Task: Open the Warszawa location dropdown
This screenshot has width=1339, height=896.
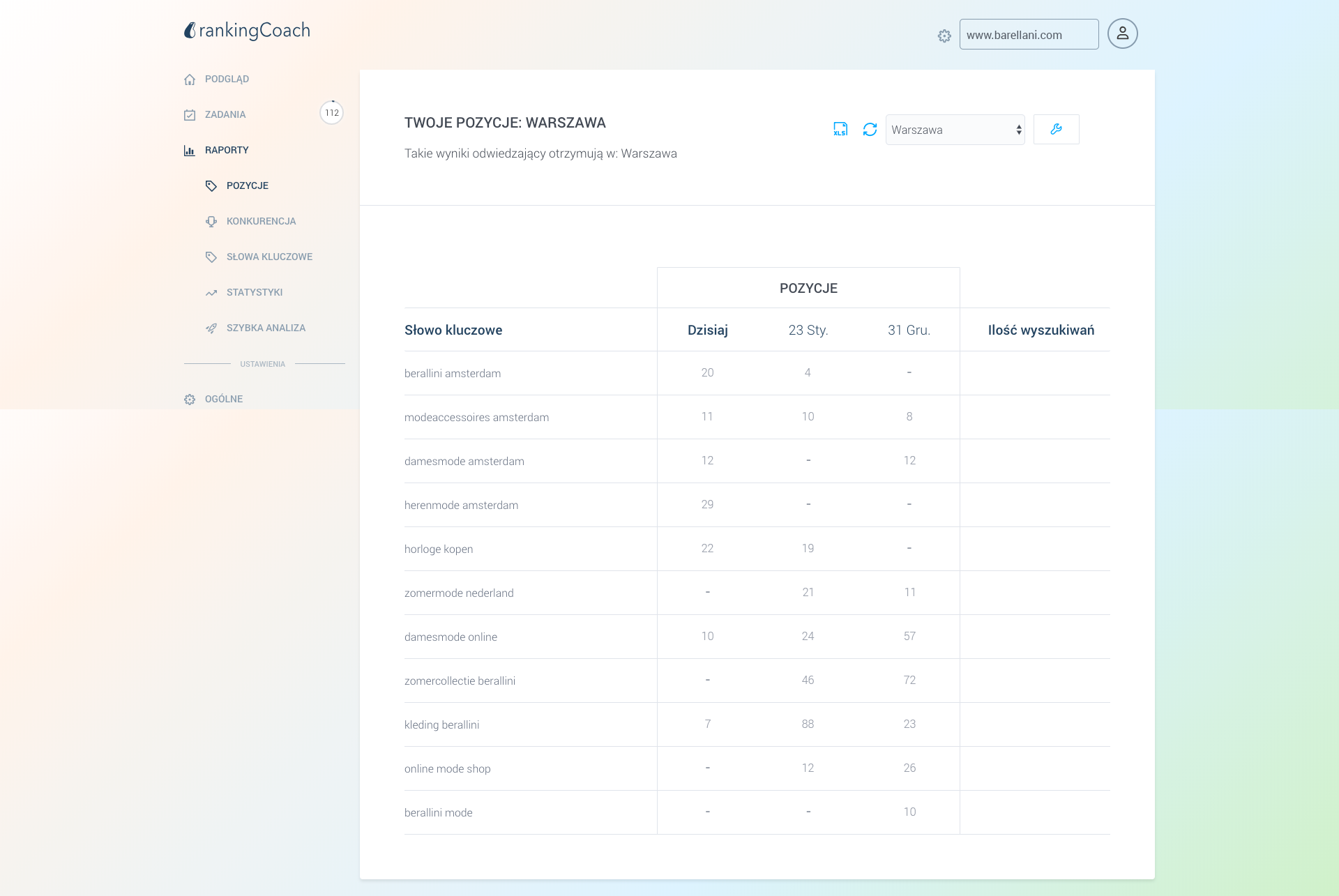Action: (x=955, y=130)
